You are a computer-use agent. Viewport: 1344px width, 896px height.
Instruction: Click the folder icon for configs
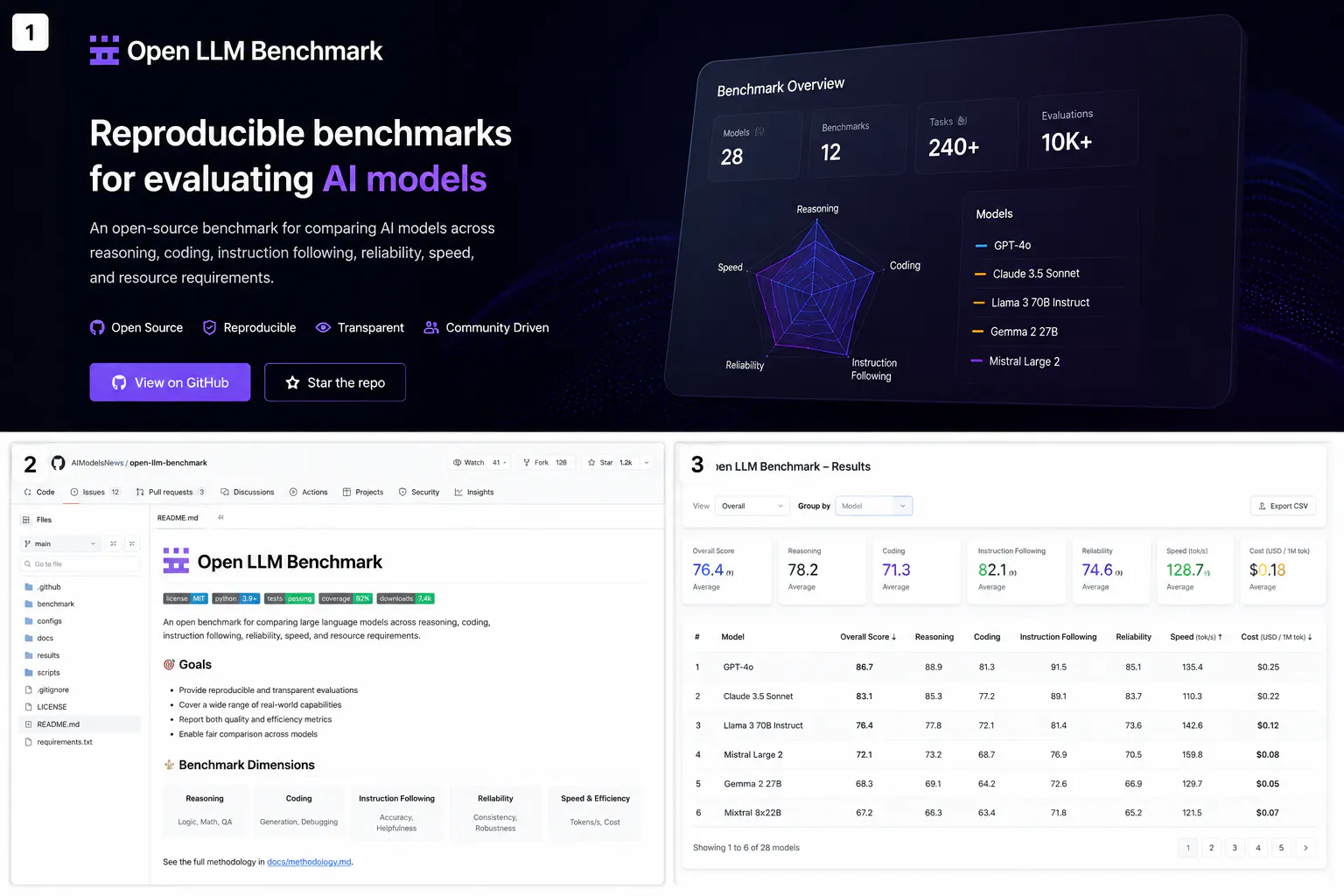tap(29, 621)
